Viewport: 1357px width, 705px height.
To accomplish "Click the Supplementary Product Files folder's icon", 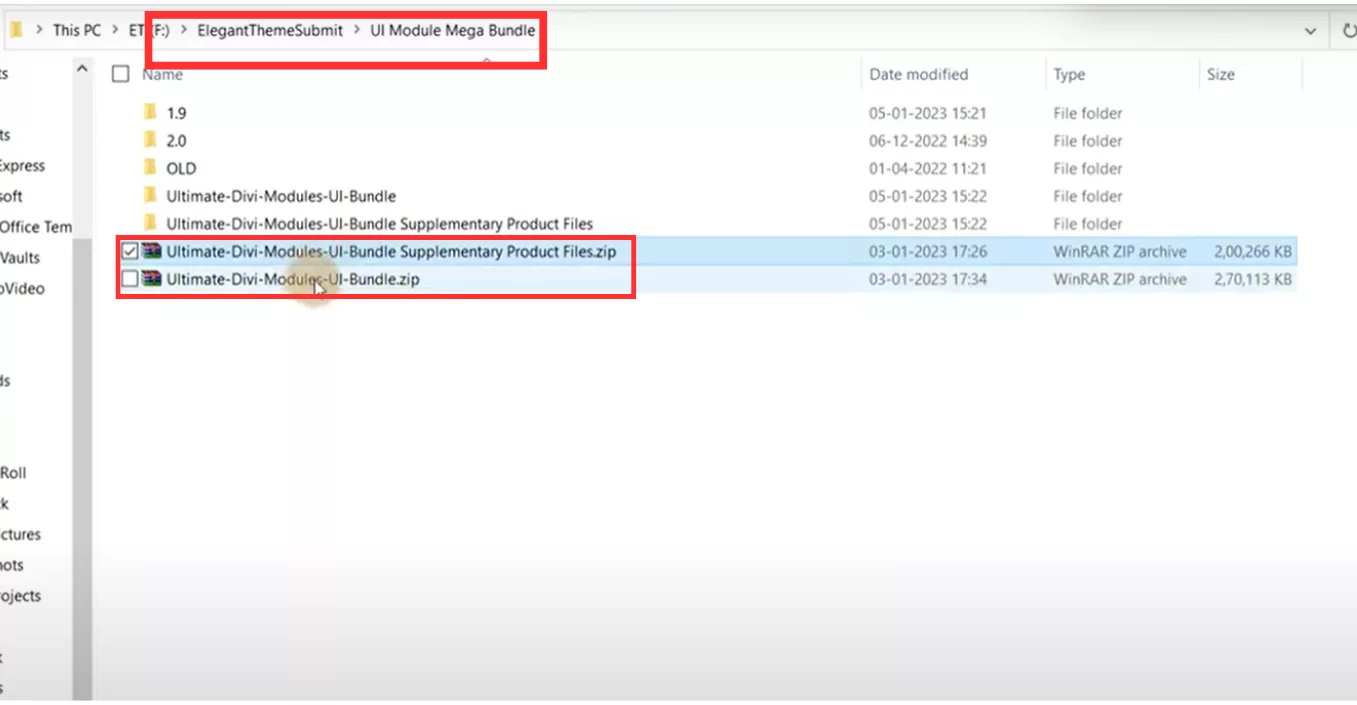I will (150, 223).
